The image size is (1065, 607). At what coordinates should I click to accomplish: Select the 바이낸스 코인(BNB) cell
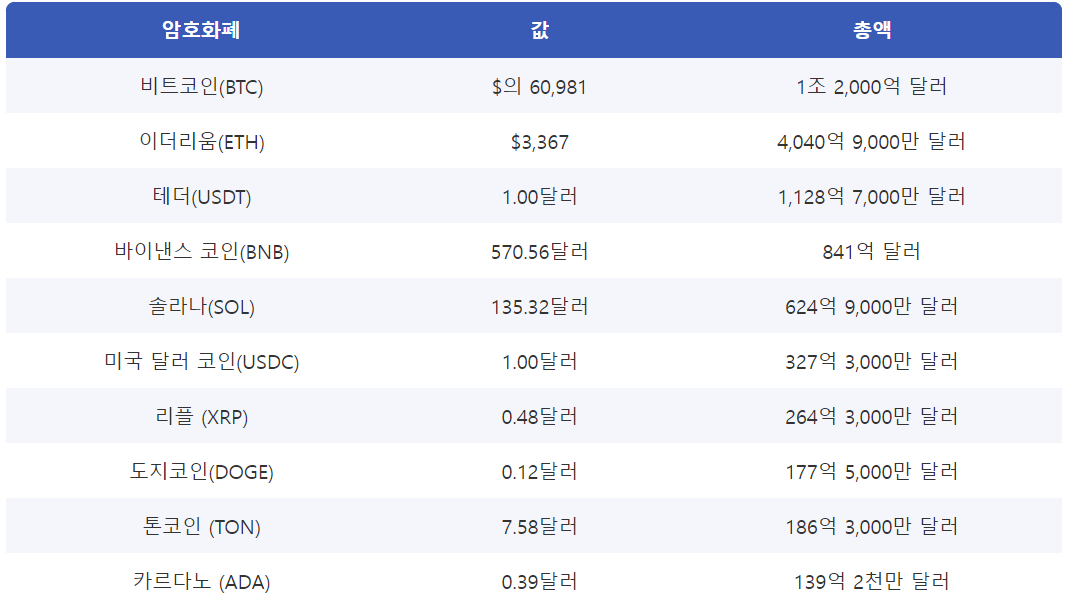201,251
